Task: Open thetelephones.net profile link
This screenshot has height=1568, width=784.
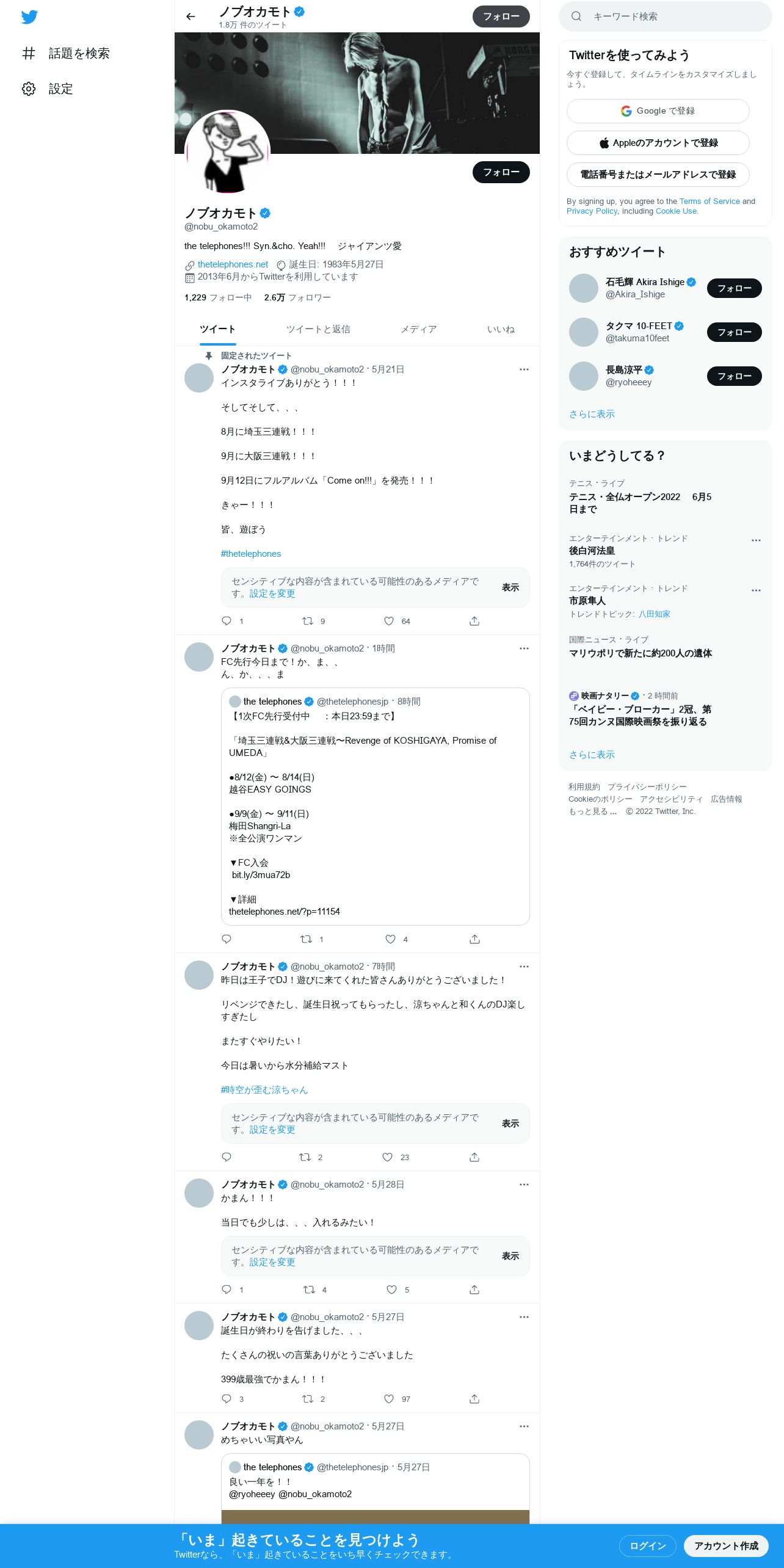Action: (233, 264)
